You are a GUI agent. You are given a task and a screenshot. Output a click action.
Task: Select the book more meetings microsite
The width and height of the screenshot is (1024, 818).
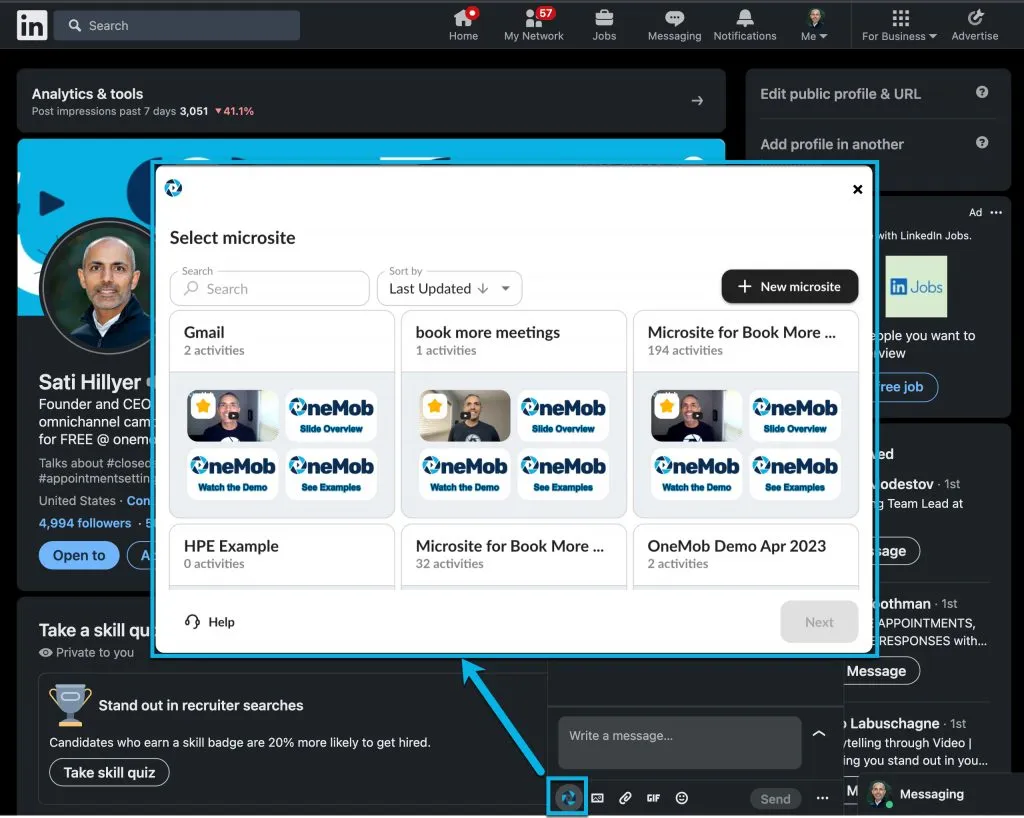click(514, 414)
